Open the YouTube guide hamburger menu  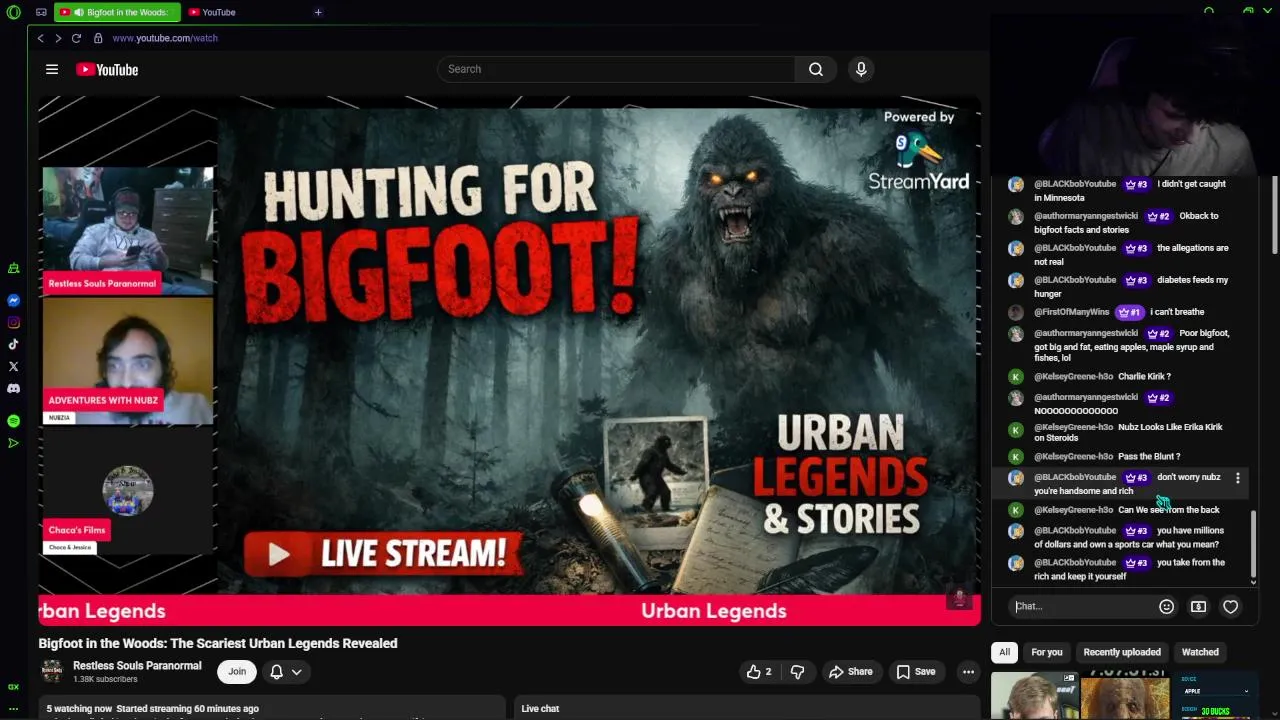point(52,69)
